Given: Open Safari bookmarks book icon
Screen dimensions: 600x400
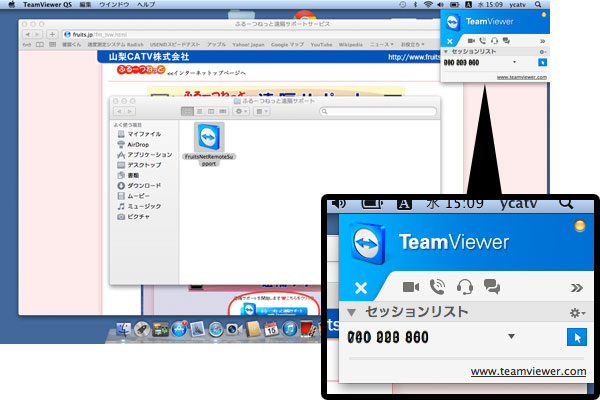Looking at the screenshot, I should pyautogui.click(x=40, y=45).
